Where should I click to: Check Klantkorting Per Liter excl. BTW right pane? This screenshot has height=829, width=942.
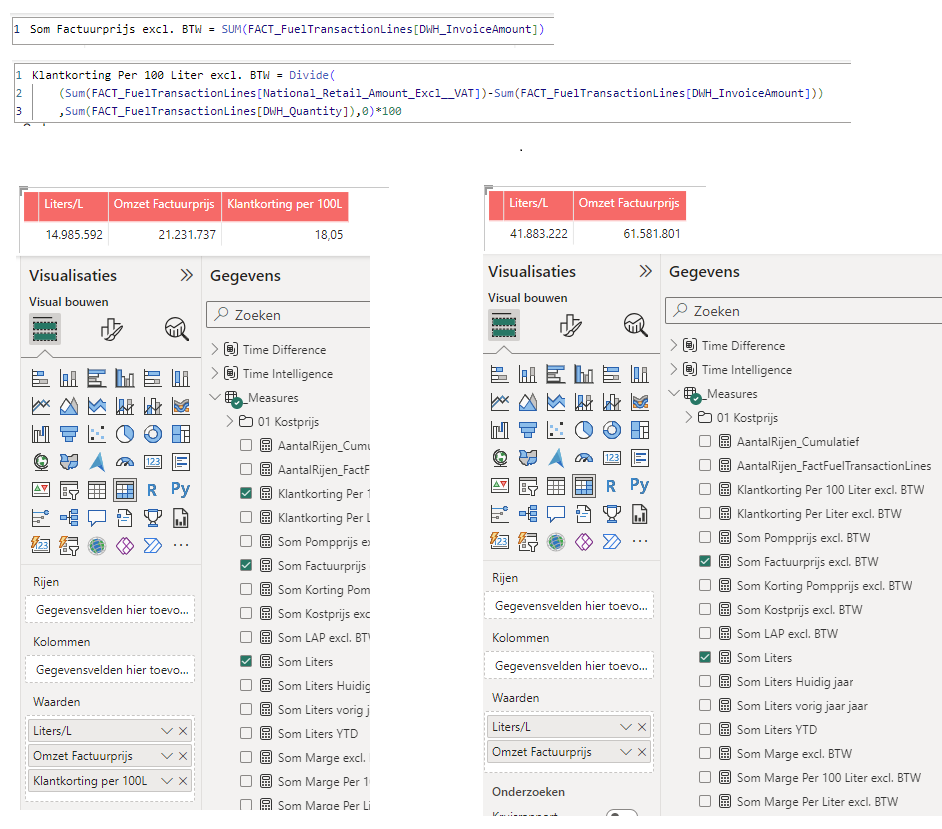click(705, 513)
